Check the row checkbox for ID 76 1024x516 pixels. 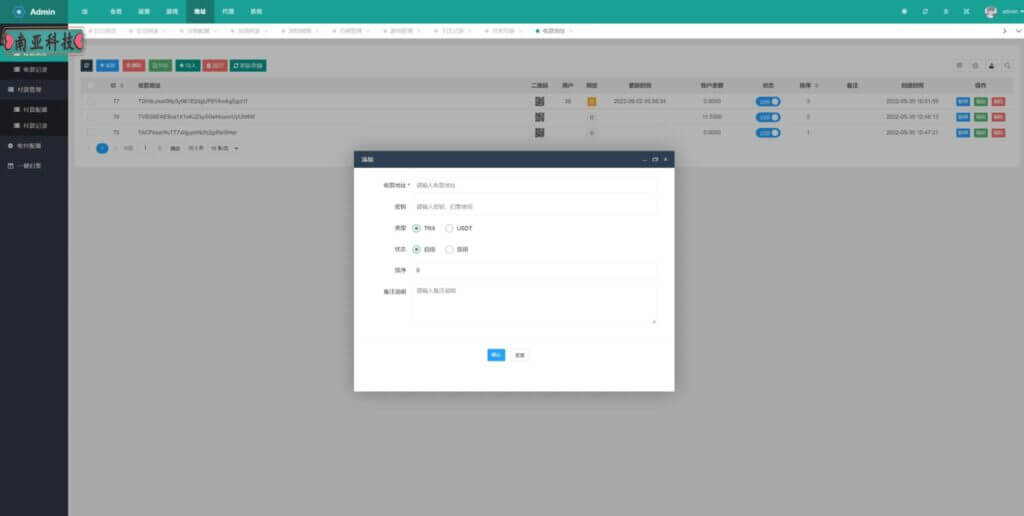tap(91, 117)
